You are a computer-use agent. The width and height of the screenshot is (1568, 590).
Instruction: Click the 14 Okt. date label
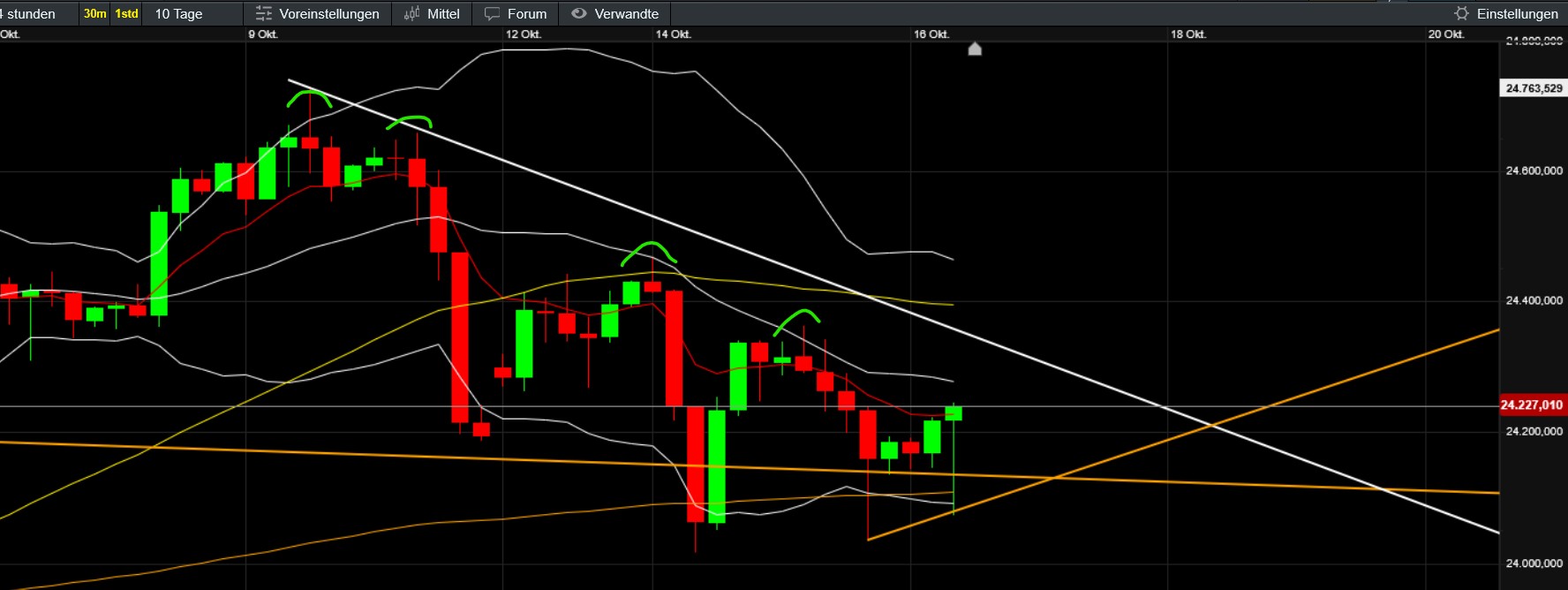pyautogui.click(x=674, y=34)
